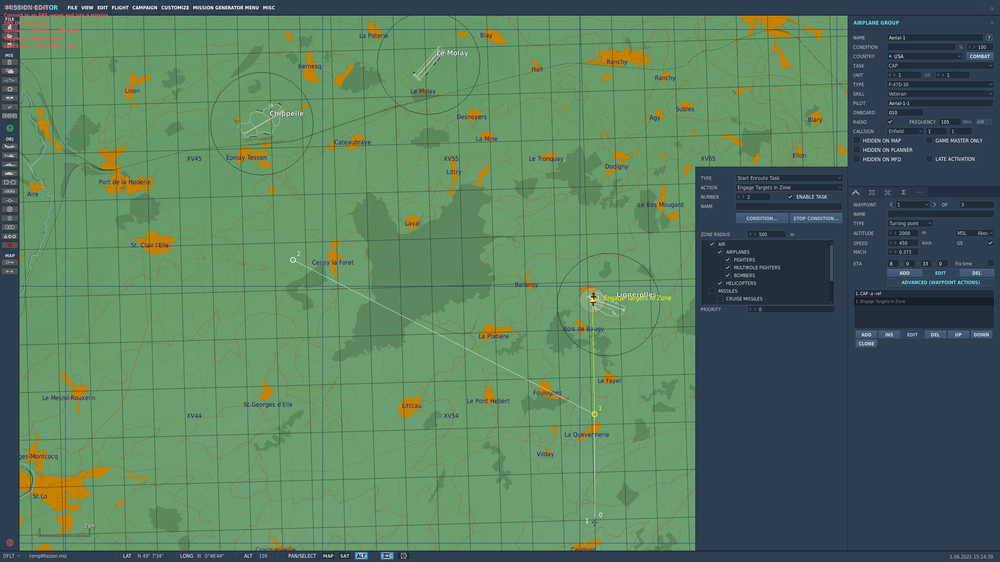Image resolution: width=1000 pixels, height=562 pixels.
Task: Select the helicopter group tool under OBJ
Action: 10,155
